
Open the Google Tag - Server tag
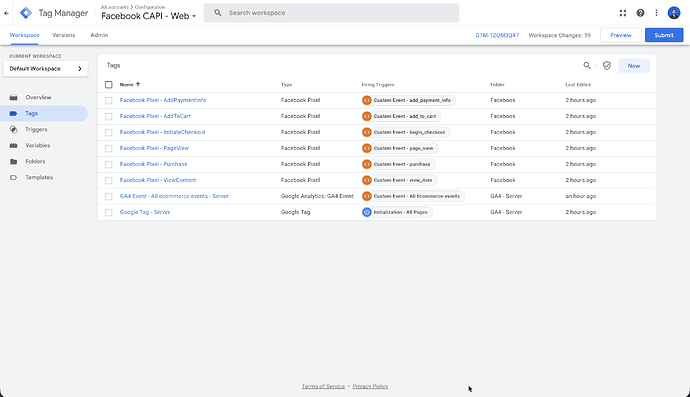pos(145,212)
